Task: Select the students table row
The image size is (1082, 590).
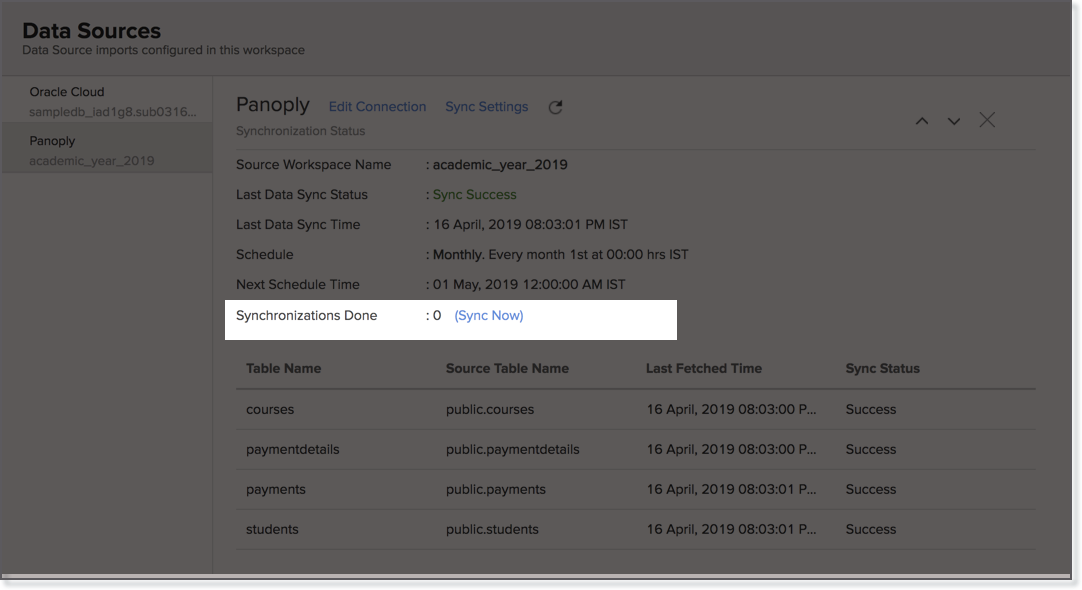Action: tap(272, 529)
